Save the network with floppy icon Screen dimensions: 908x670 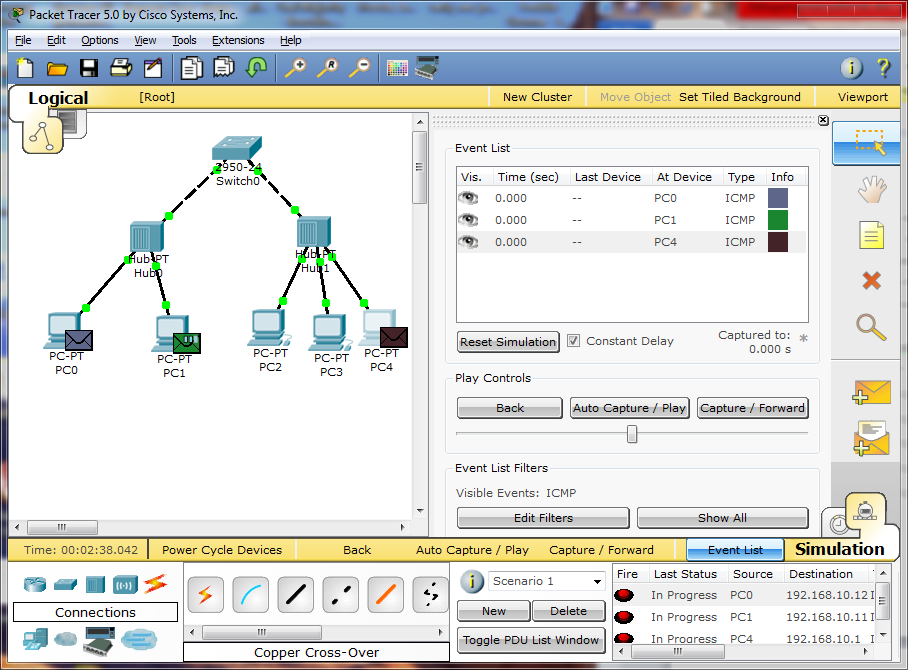pos(89,68)
